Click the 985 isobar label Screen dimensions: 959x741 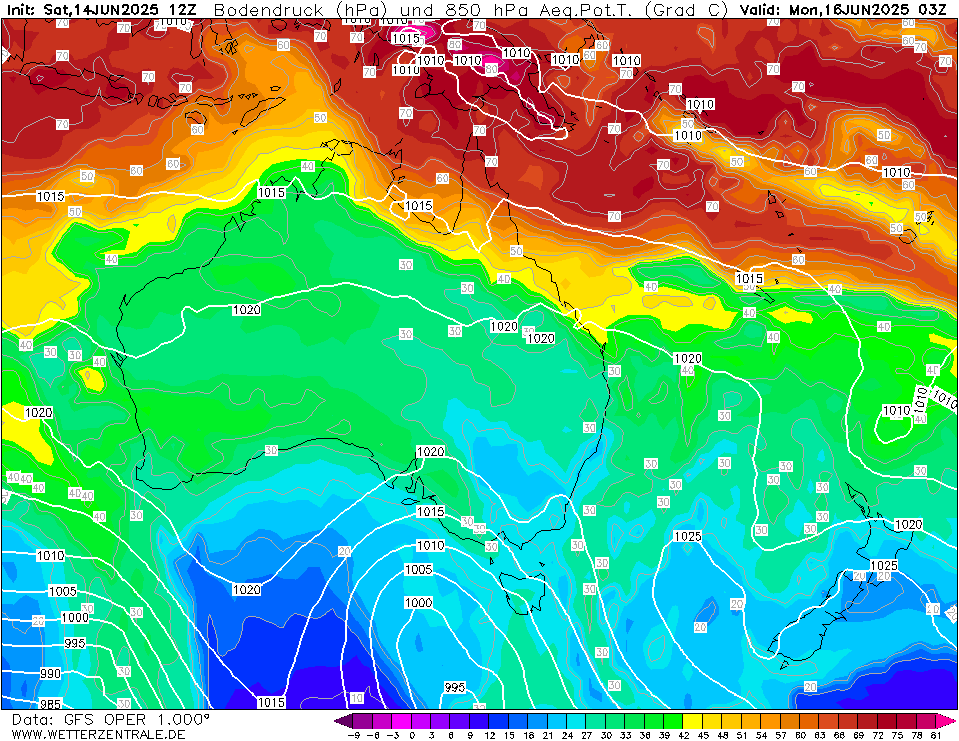pyautogui.click(x=50, y=704)
